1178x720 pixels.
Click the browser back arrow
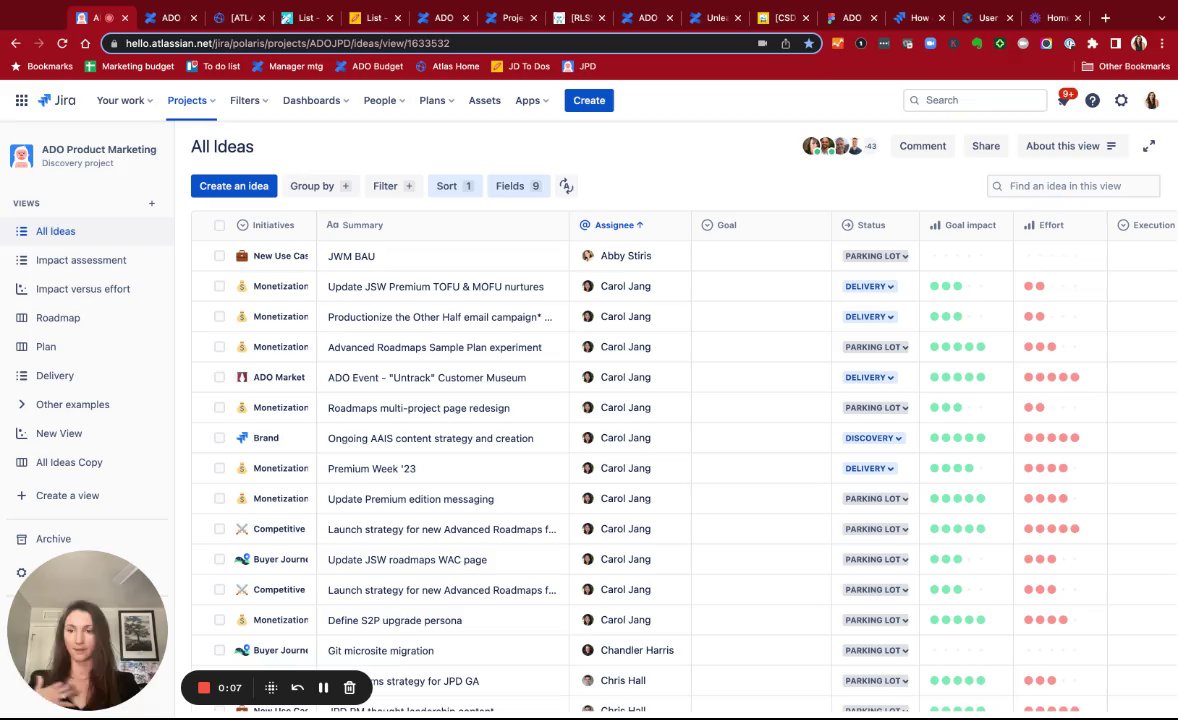tap(16, 44)
